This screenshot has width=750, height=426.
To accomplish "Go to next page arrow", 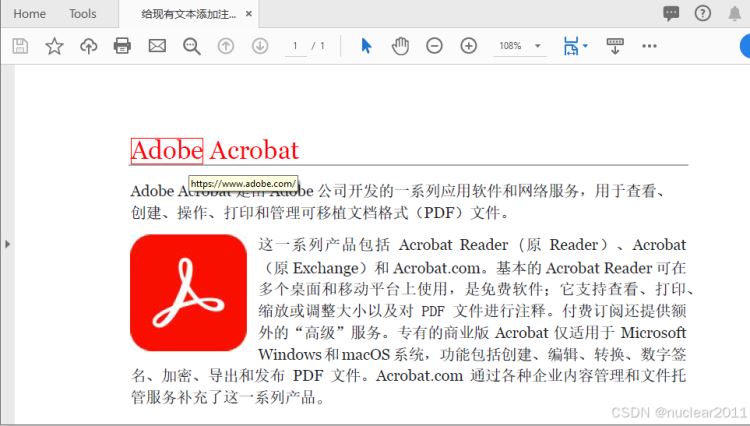I will [x=260, y=46].
